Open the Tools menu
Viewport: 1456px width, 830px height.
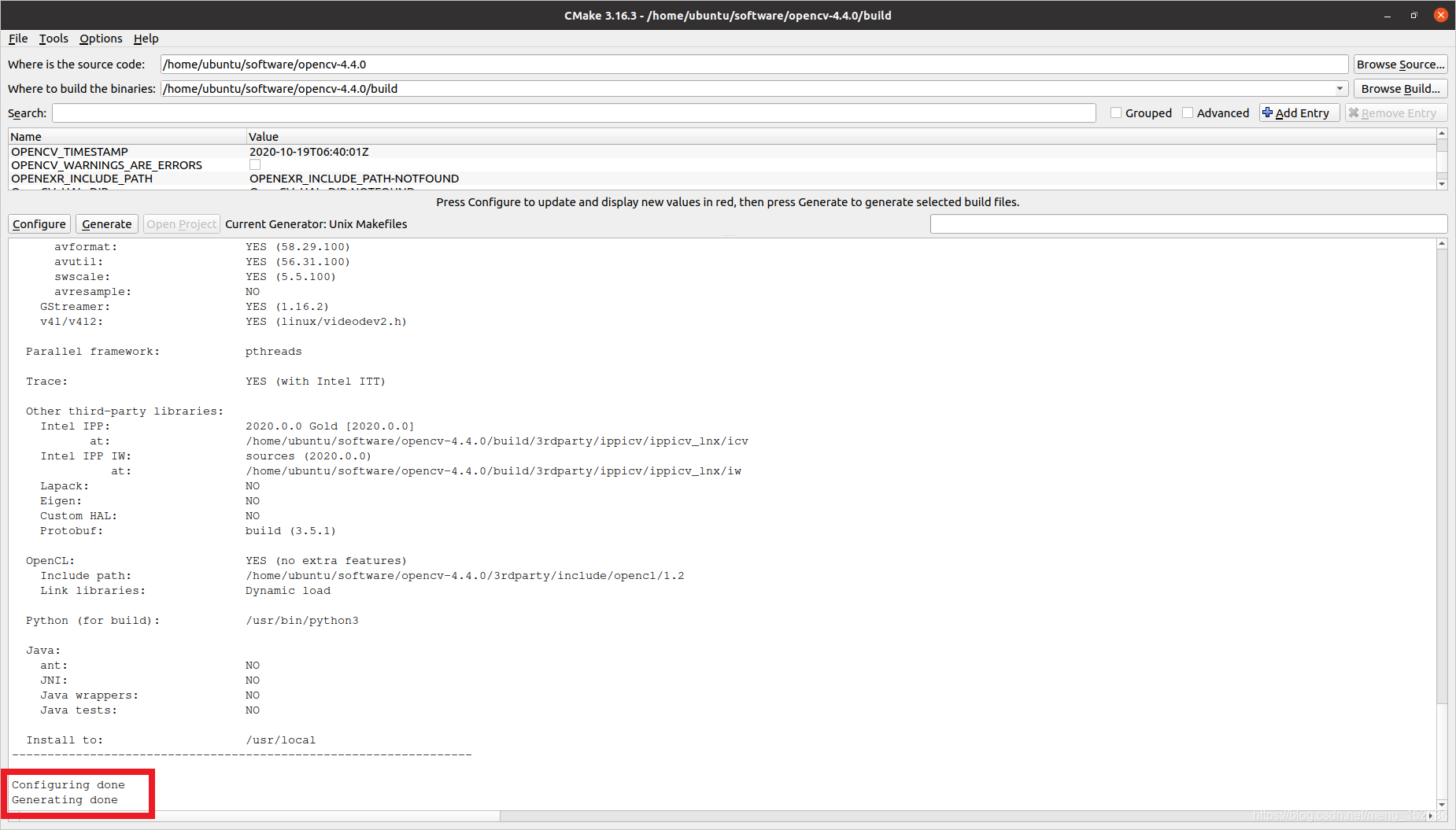(x=54, y=39)
